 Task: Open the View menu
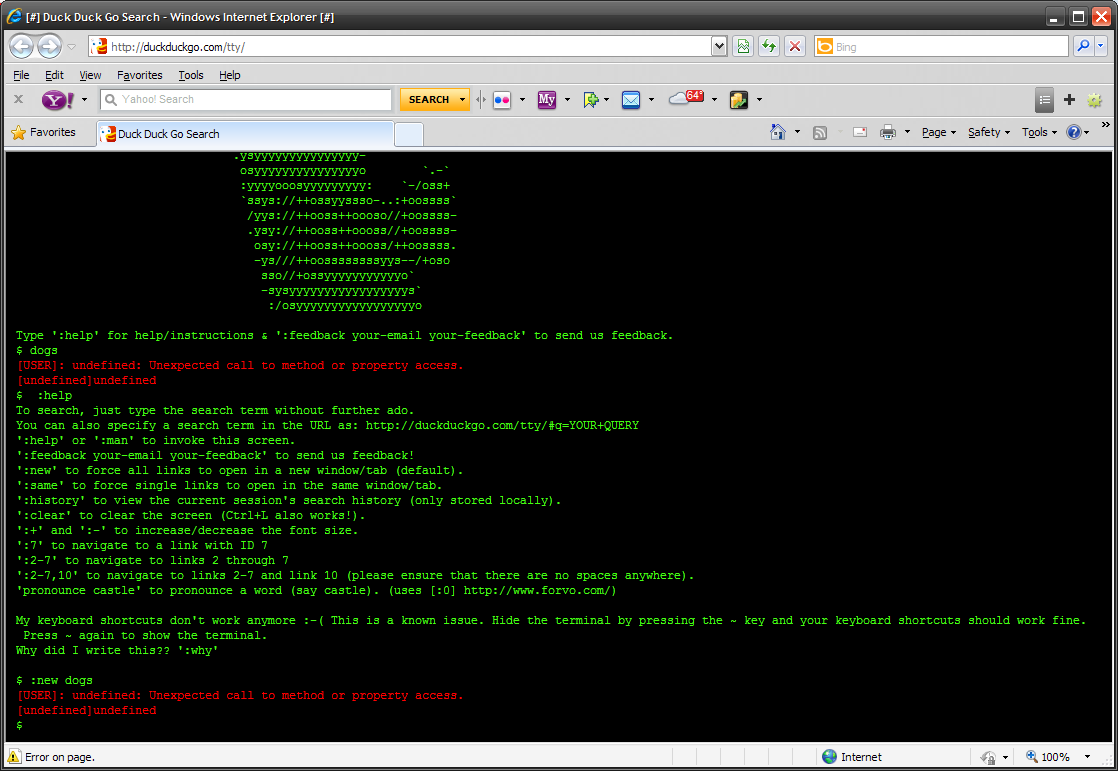[x=90, y=75]
